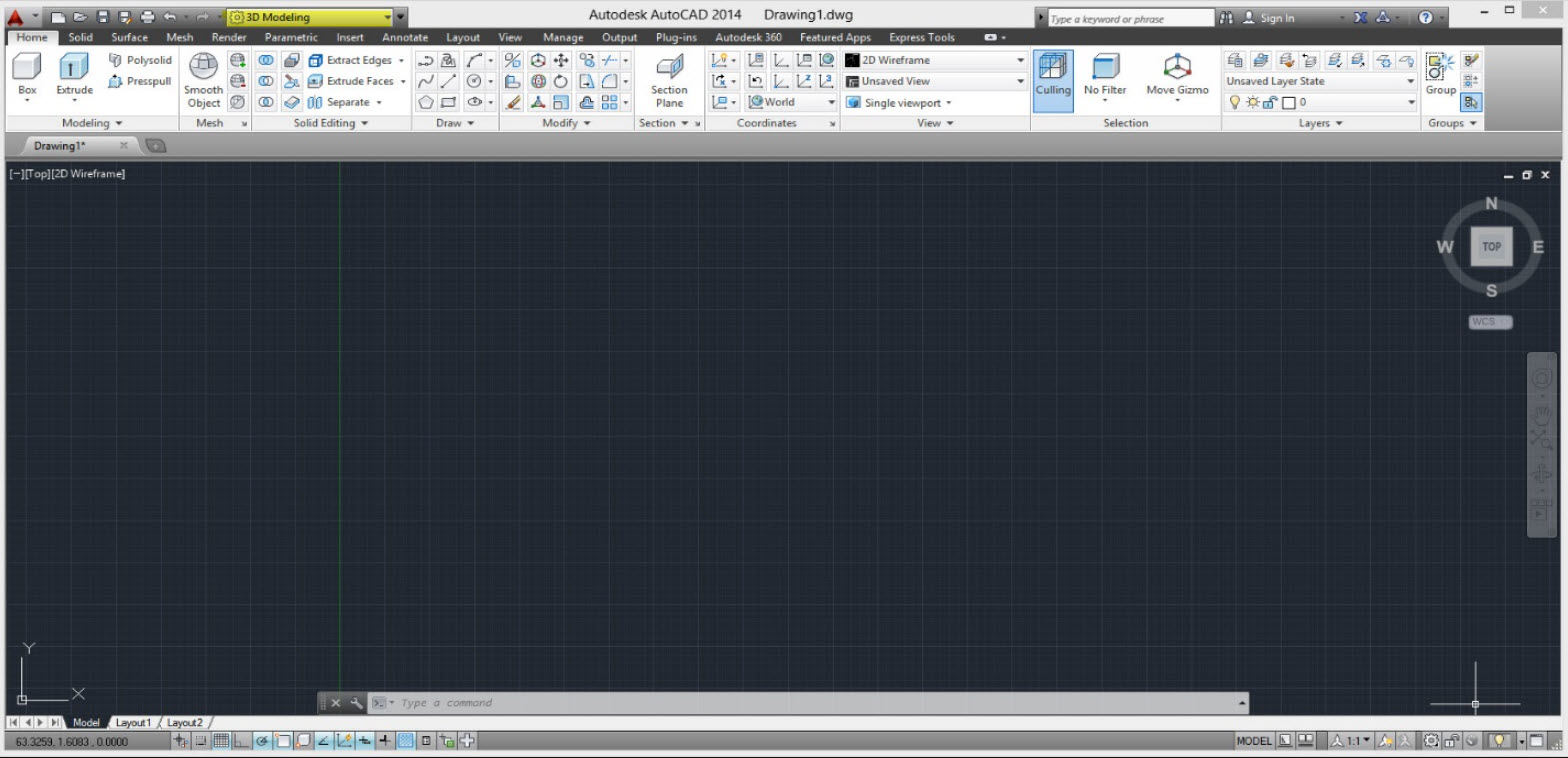Select the Line tool in Draw panel
The image size is (1568, 758).
pos(448,81)
